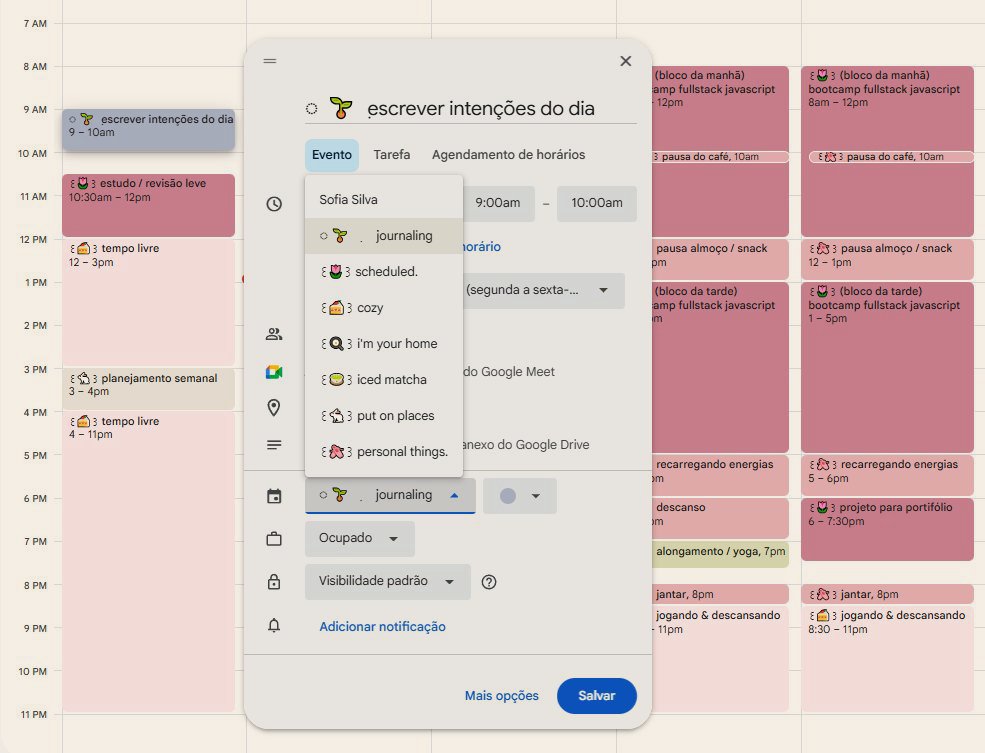
Task: Switch to the Tarefa tab
Action: 392,155
